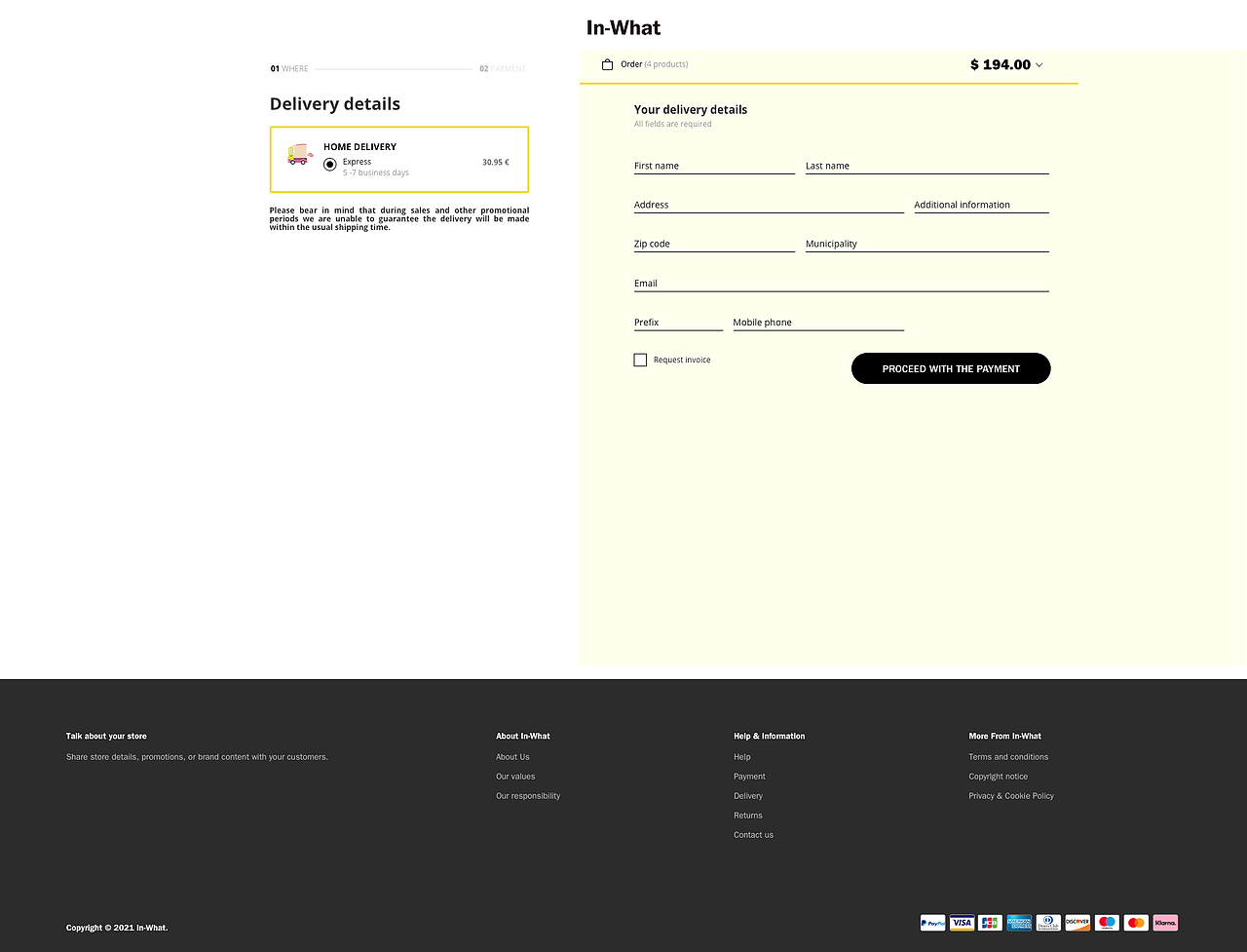Expand the order total chevron
The image size is (1247, 952).
pos(1039,65)
